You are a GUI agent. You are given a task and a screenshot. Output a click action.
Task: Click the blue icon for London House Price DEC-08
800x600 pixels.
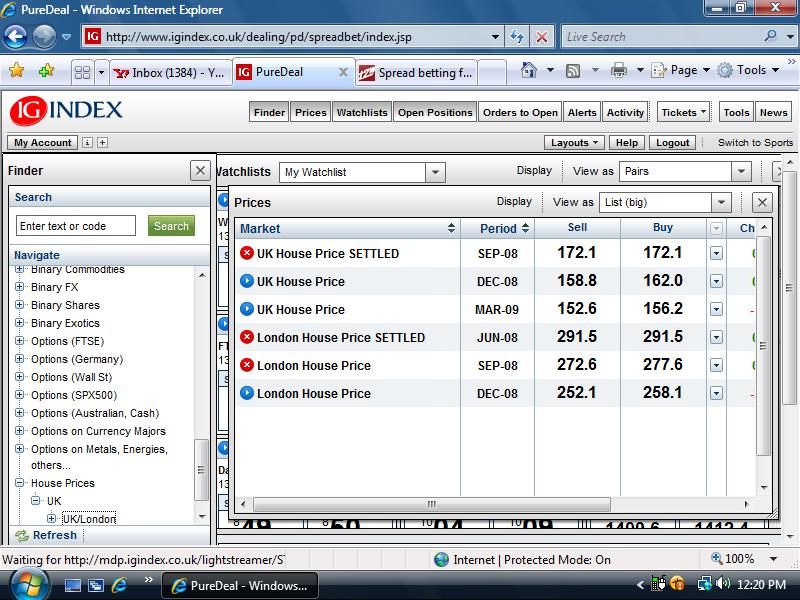tap(247, 393)
